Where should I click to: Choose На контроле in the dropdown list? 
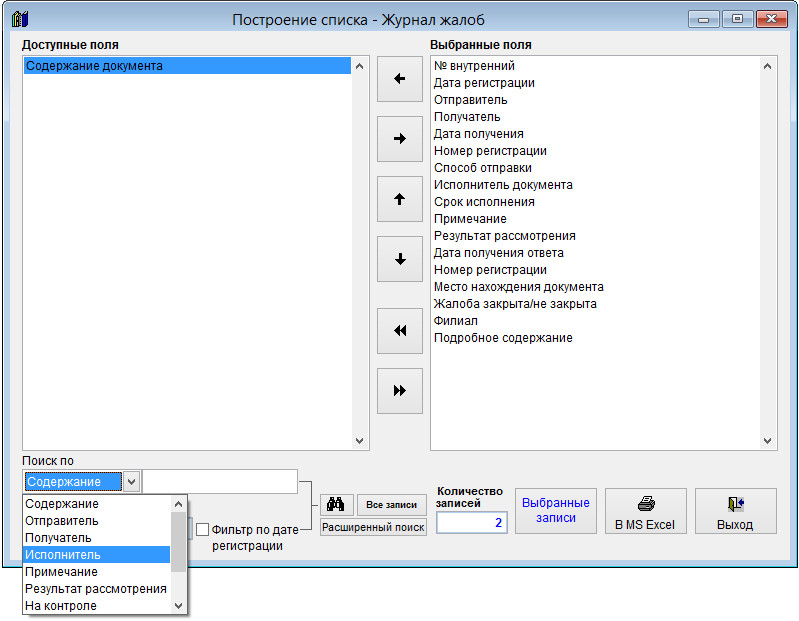(x=96, y=606)
